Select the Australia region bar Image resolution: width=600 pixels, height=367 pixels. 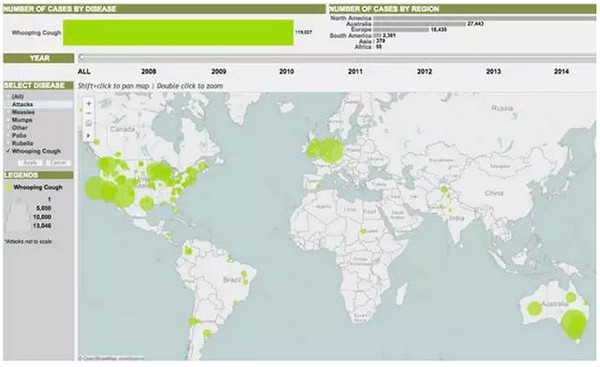(419, 24)
